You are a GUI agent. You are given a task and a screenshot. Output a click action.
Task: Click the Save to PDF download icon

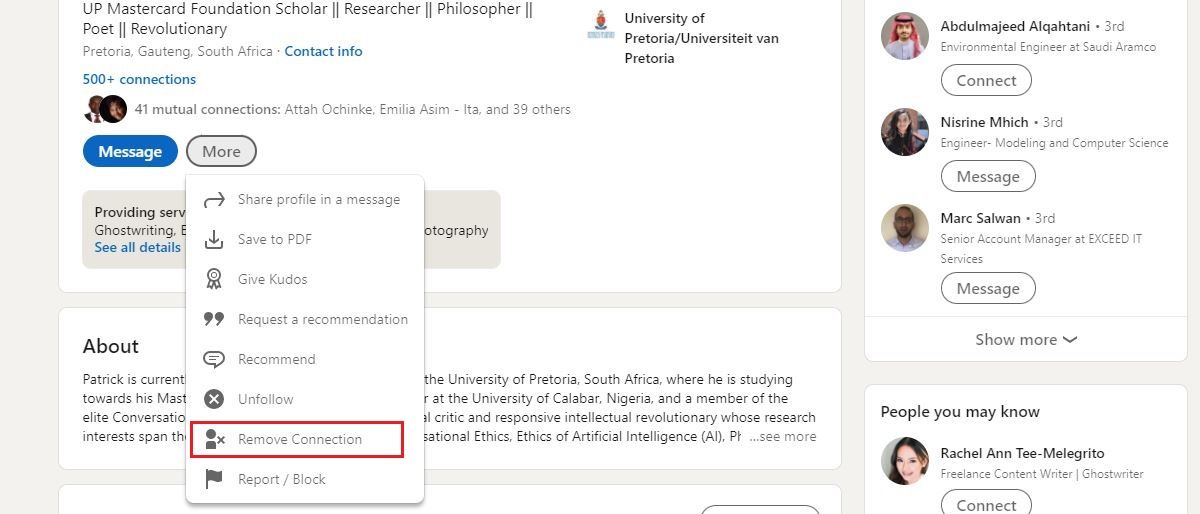point(214,240)
